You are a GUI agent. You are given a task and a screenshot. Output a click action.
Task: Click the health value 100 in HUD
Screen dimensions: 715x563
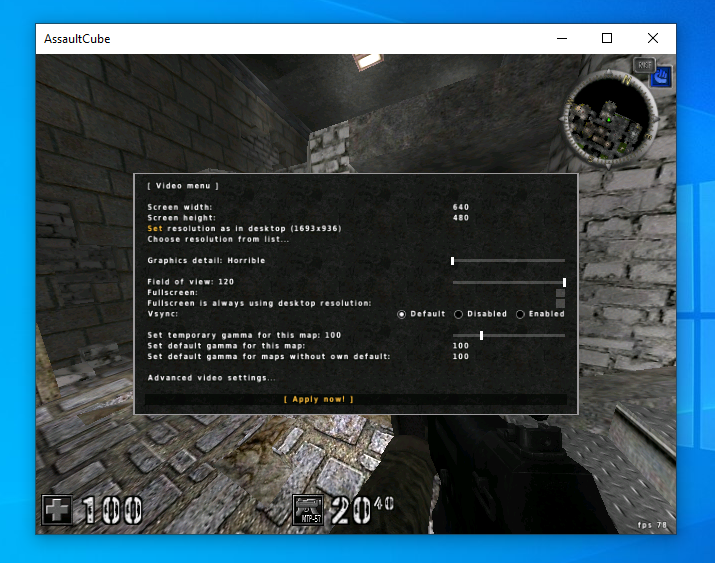click(x=113, y=510)
